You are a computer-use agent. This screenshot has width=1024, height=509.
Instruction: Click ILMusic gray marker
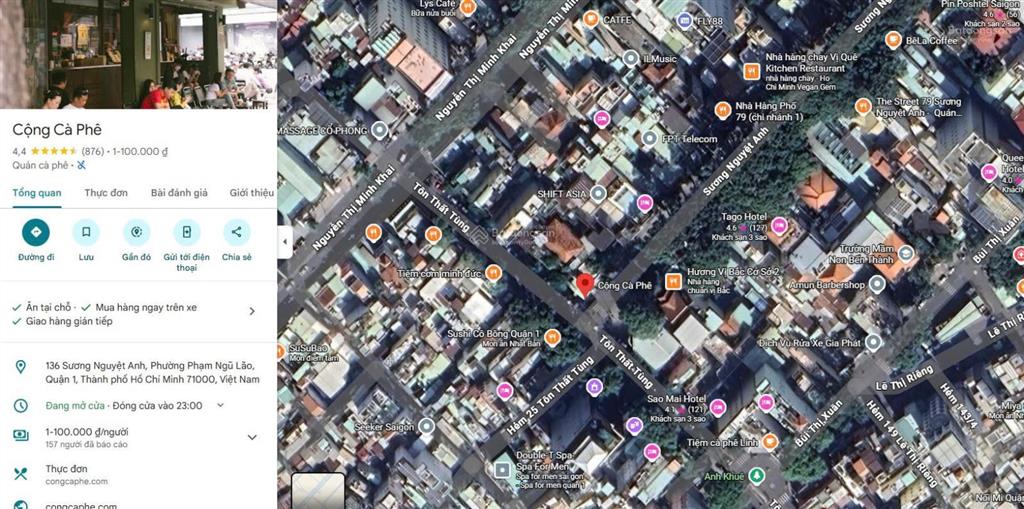[630, 59]
